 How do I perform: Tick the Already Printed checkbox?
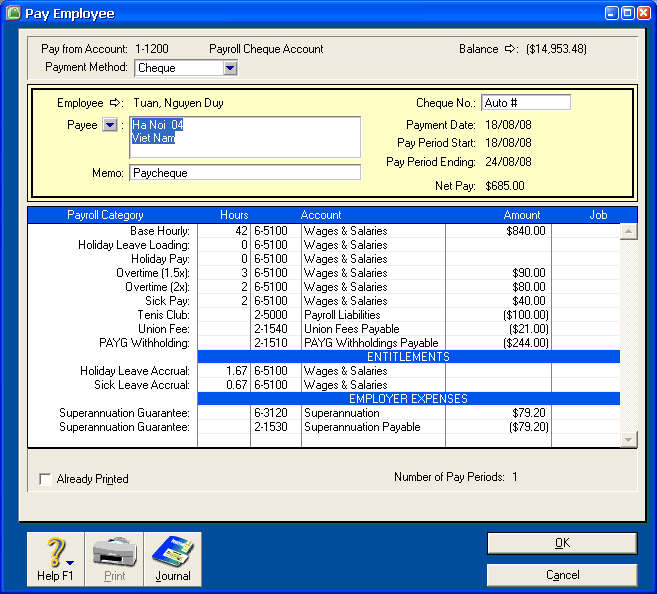[x=45, y=480]
